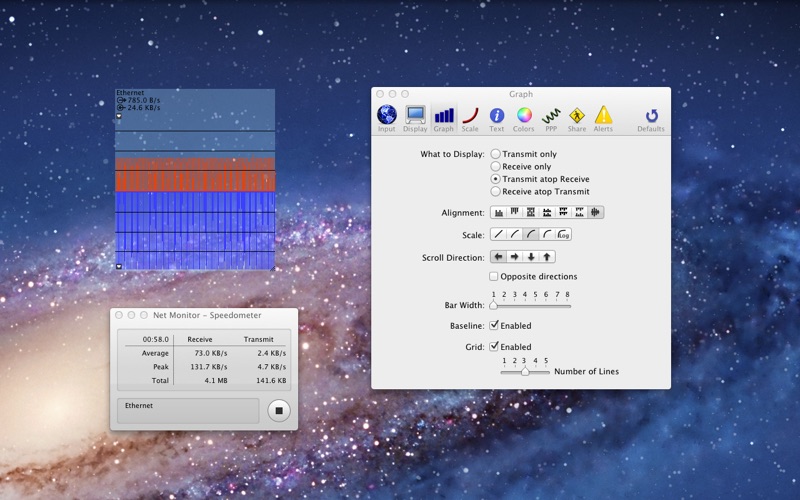Choose the slightly curved scale, second option

[x=515, y=234]
